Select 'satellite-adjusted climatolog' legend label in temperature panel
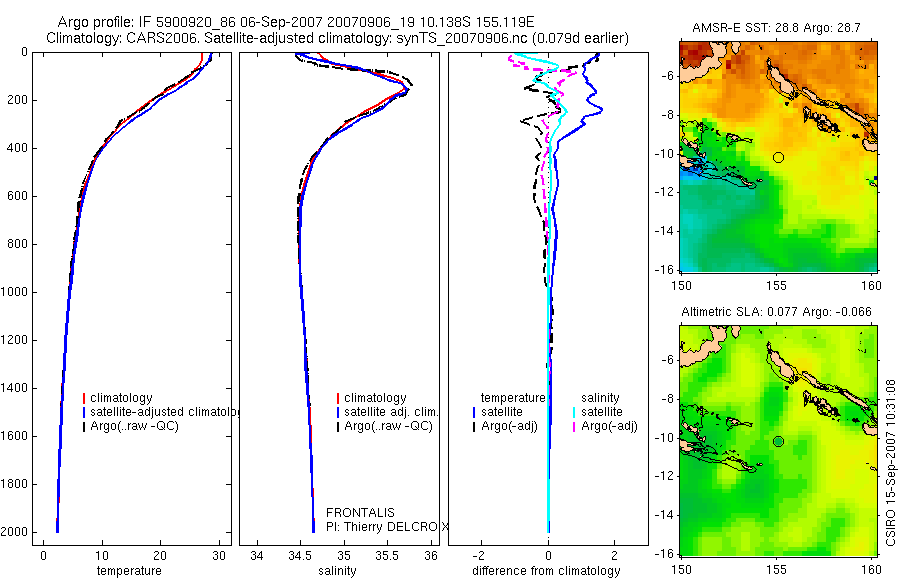 [165, 412]
